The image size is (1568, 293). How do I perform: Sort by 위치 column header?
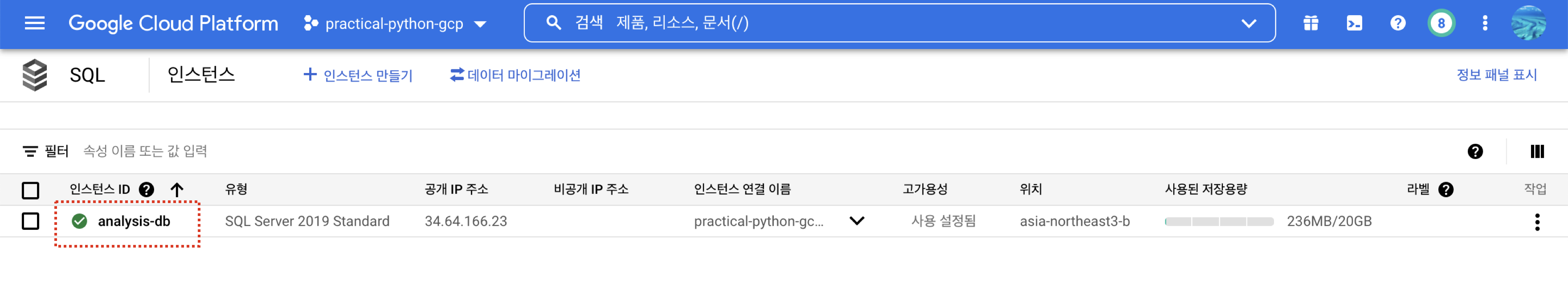click(1030, 189)
